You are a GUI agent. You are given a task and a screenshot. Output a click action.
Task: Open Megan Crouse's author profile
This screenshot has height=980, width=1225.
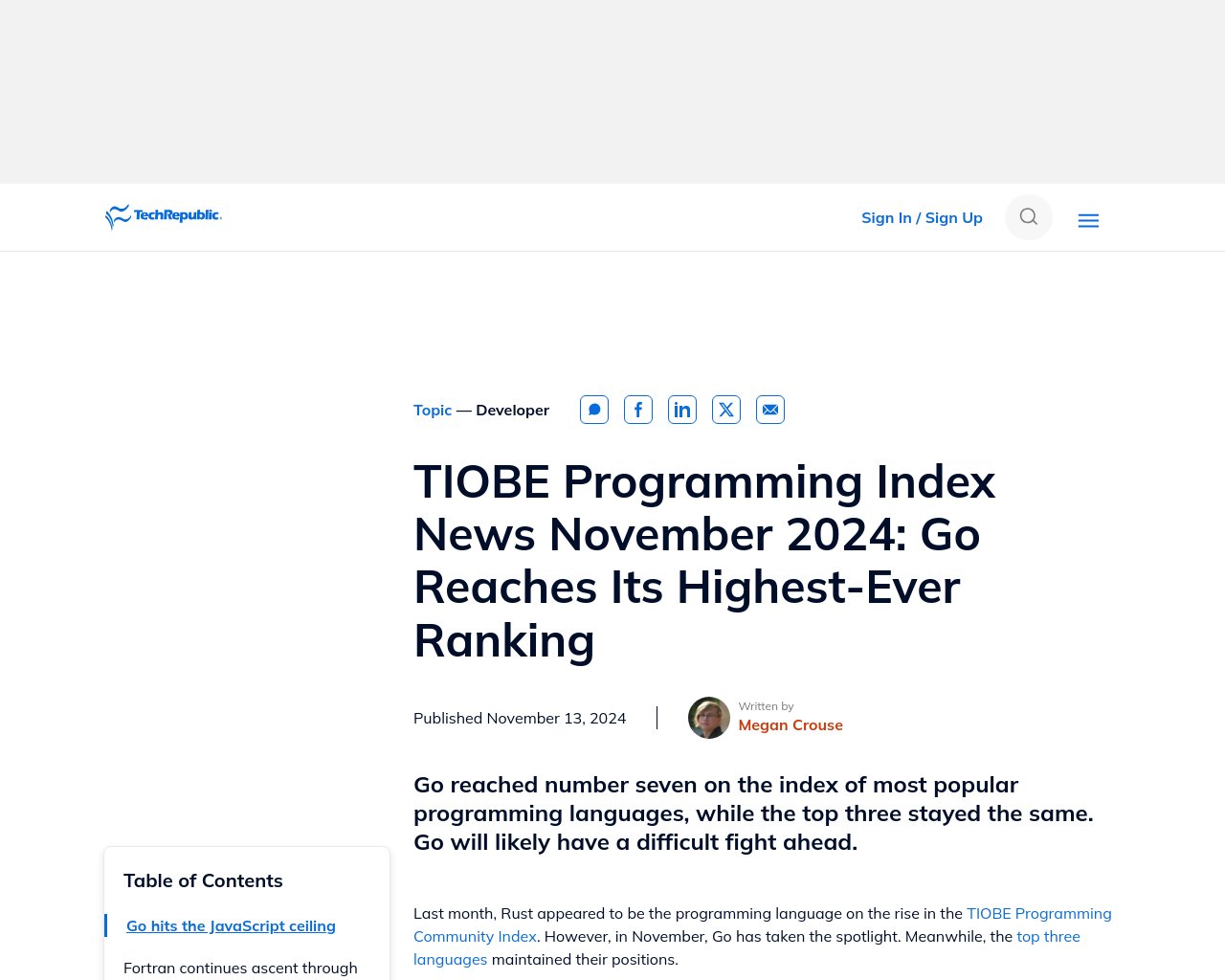(x=791, y=724)
